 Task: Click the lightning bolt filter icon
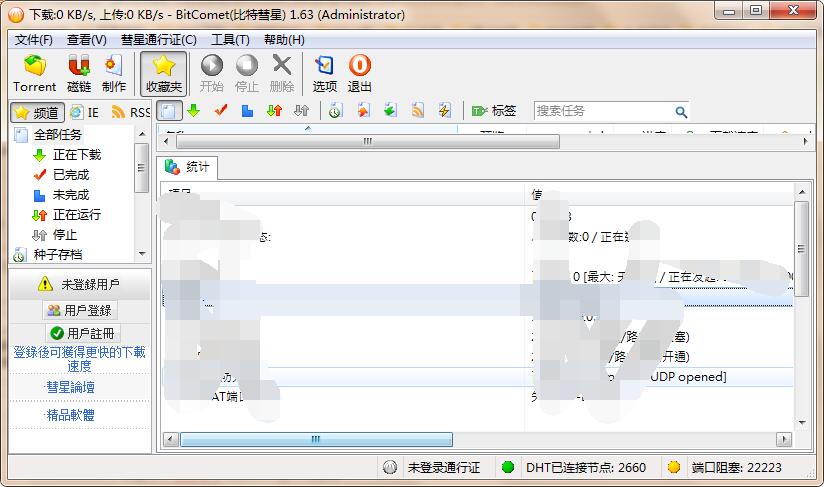(445, 110)
